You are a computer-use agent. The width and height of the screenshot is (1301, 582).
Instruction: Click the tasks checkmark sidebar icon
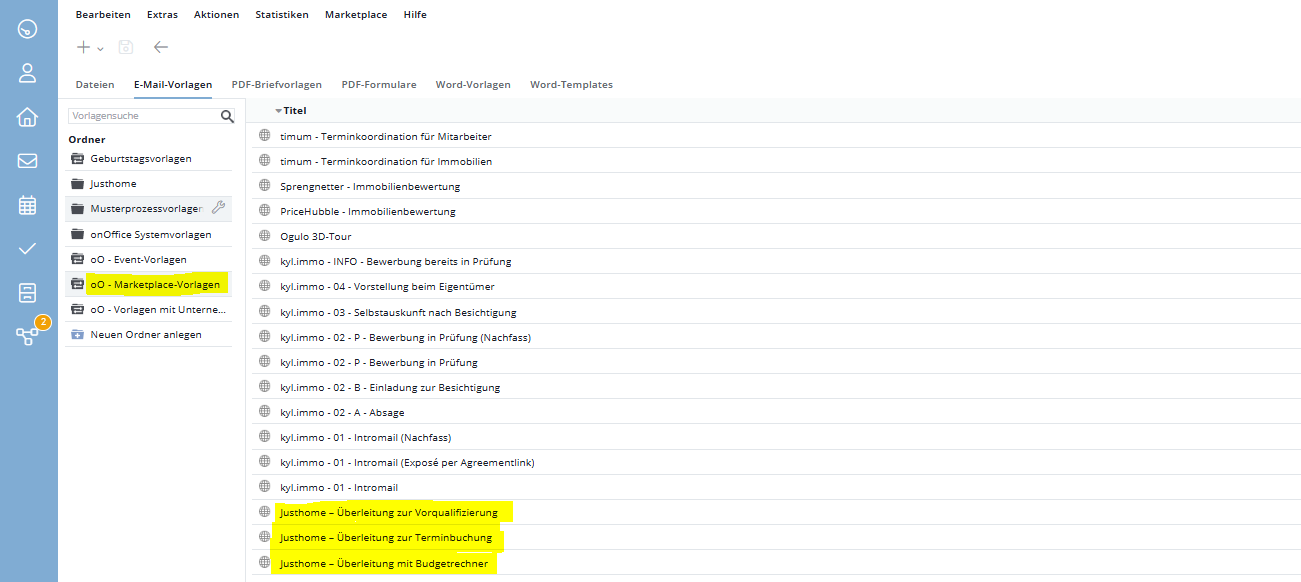point(27,249)
